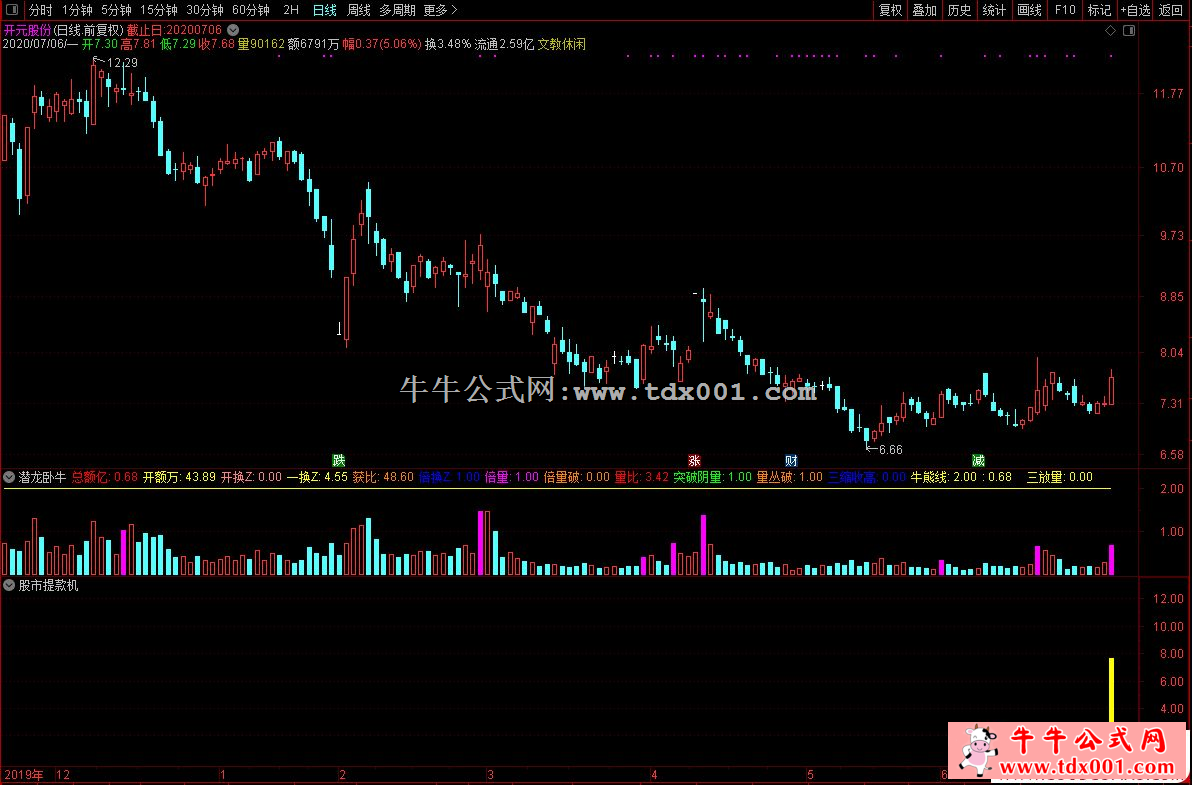Image resolution: width=1192 pixels, height=785 pixels.
Task: Expand the 股市提款机 indicator menu arrow
Action: pos(9,585)
